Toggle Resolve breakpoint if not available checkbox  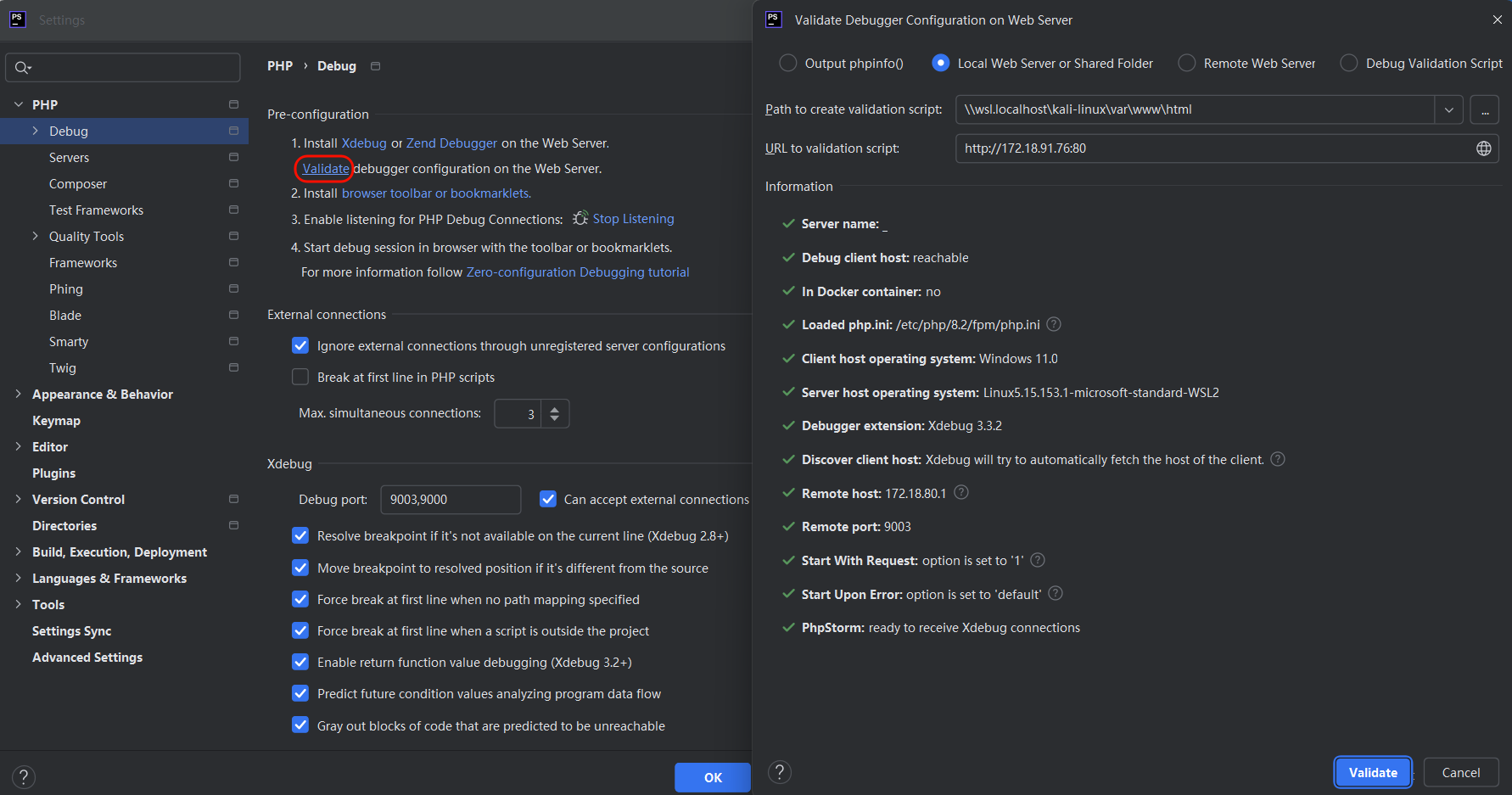300,535
